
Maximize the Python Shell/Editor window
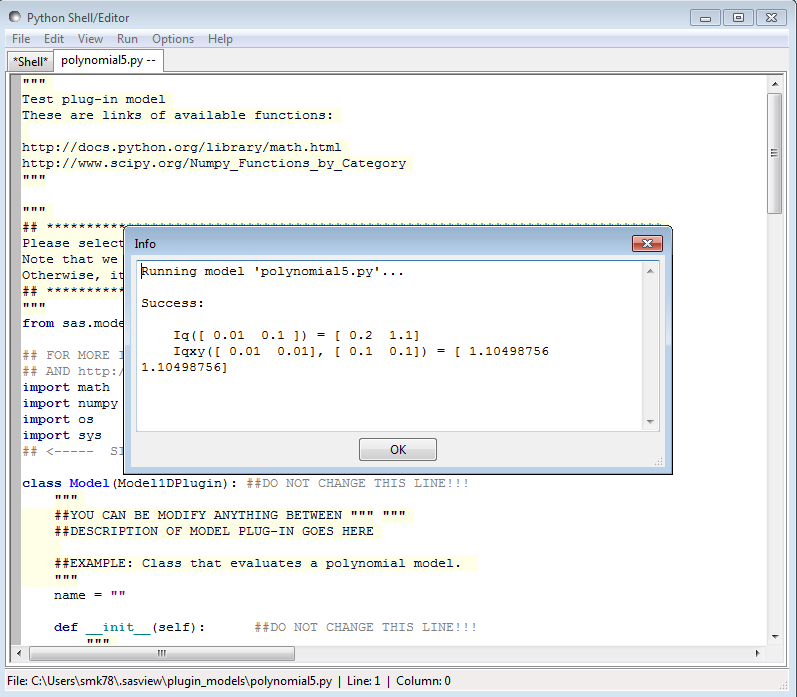point(739,17)
